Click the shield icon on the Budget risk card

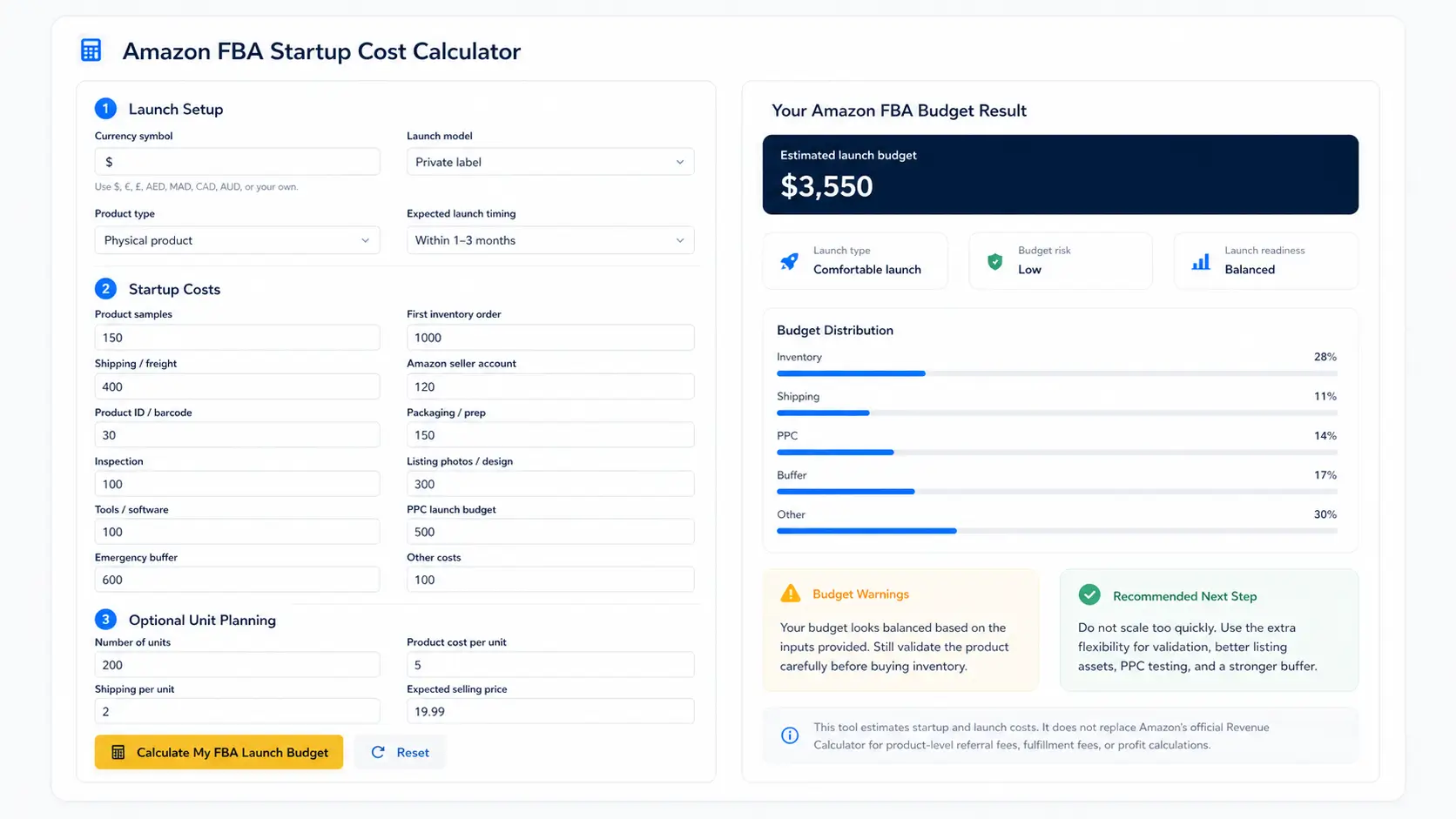994,260
